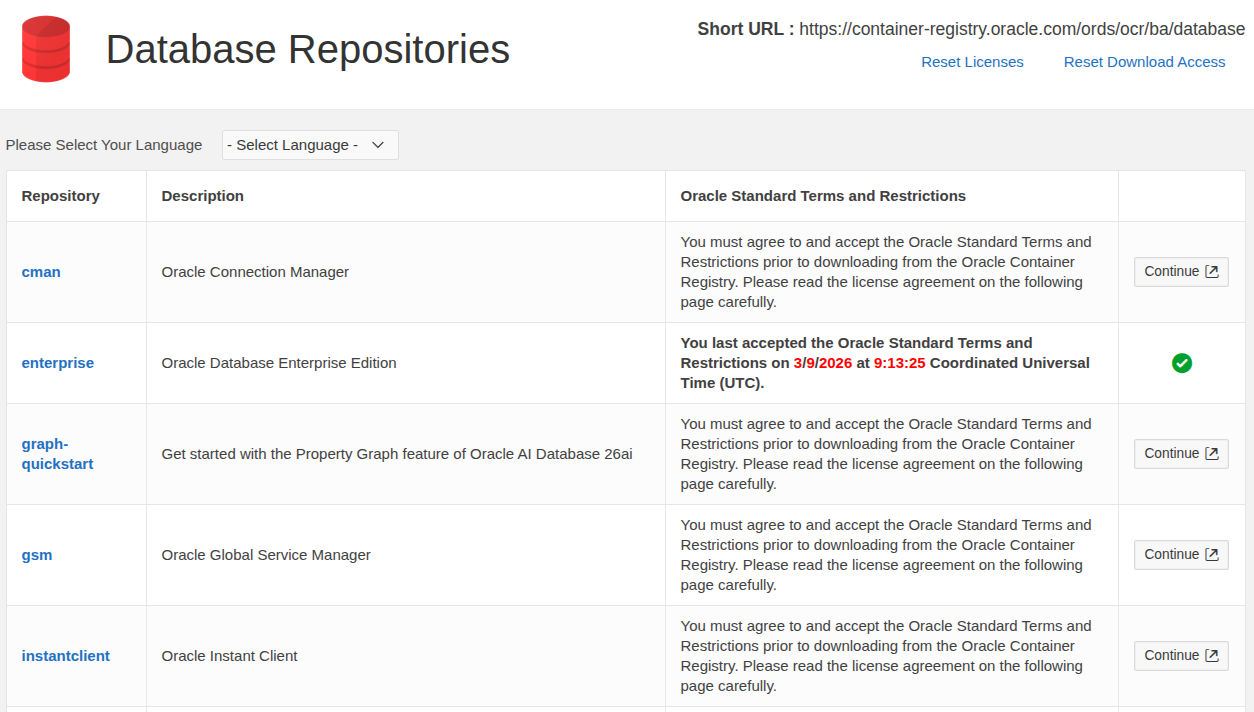Click the red 3/9/2026 acceptance date
Screen dimensions: 1254x712
pos(823,363)
